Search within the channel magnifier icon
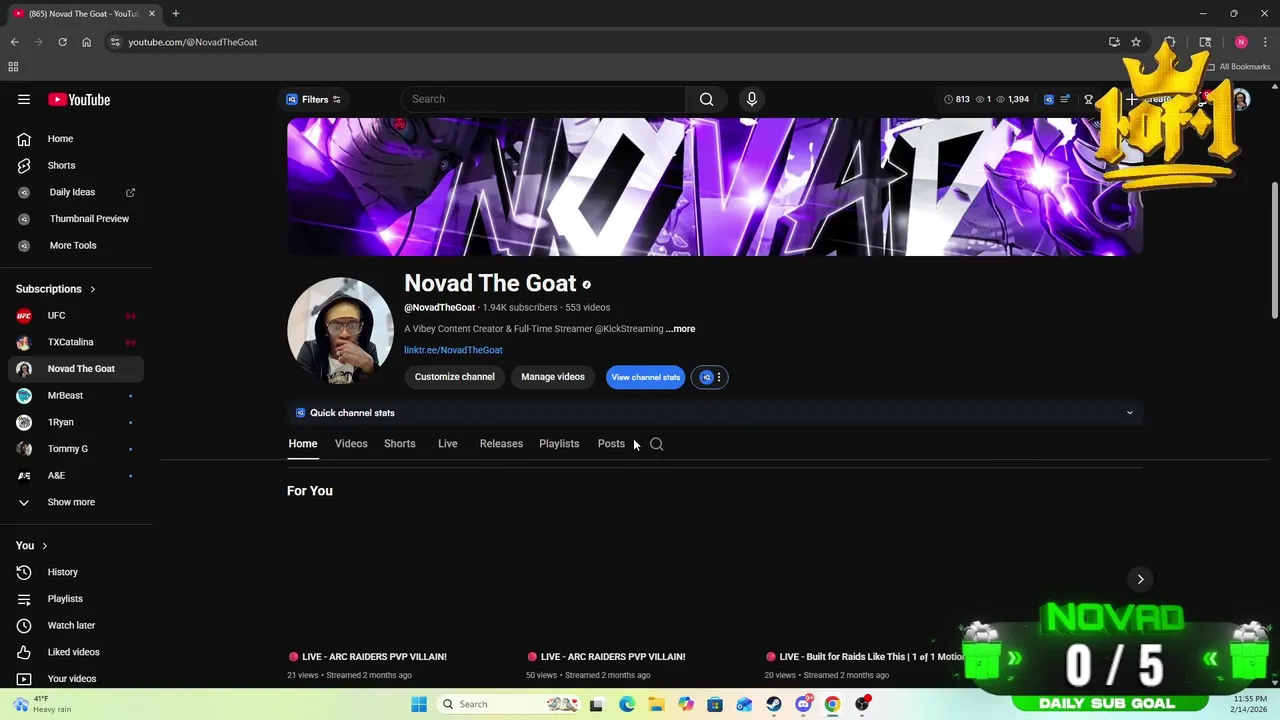The image size is (1280, 720). 657,444
